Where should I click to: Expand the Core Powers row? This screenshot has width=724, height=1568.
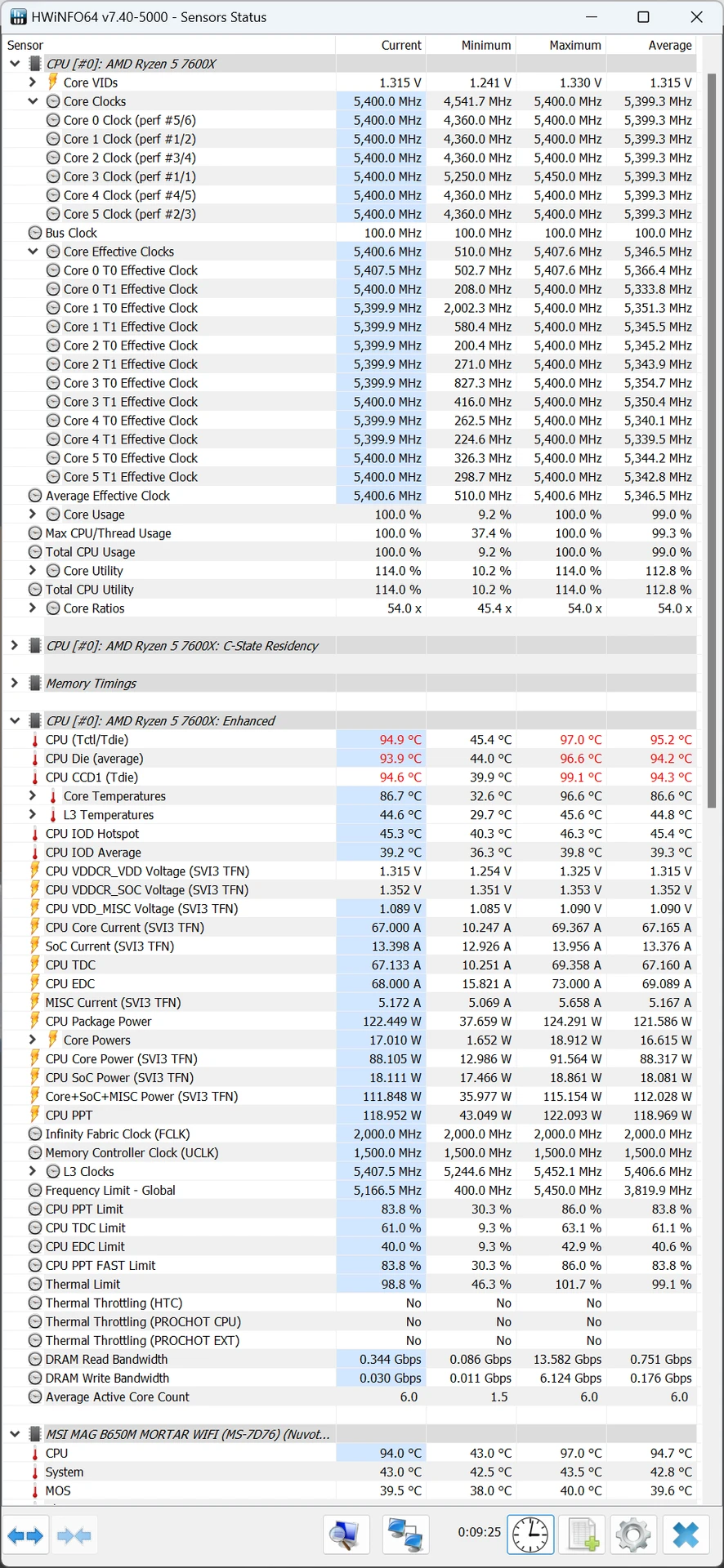33,1040
